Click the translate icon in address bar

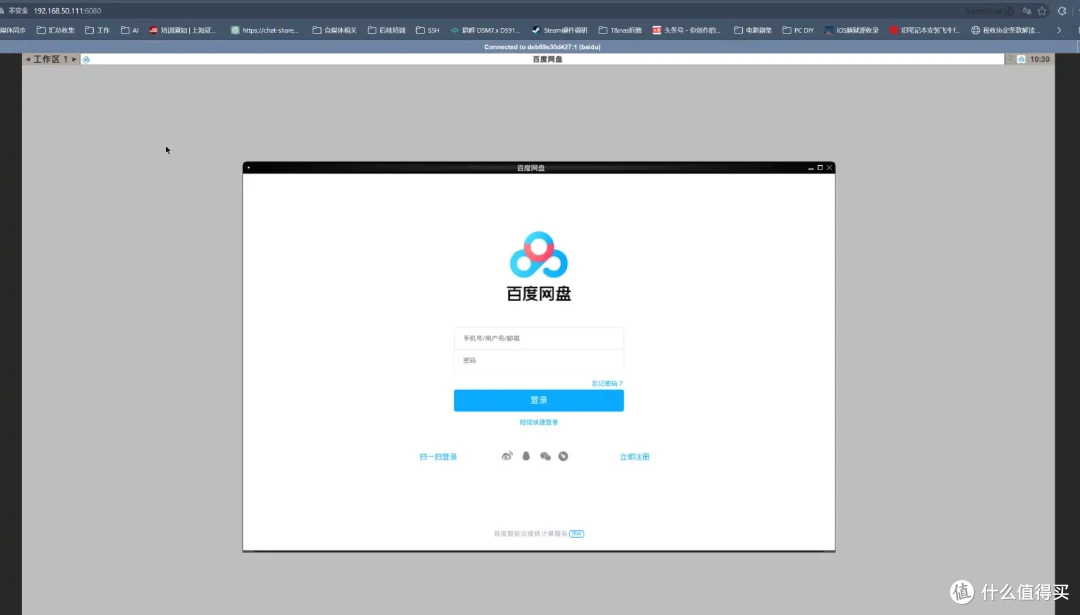point(1026,11)
